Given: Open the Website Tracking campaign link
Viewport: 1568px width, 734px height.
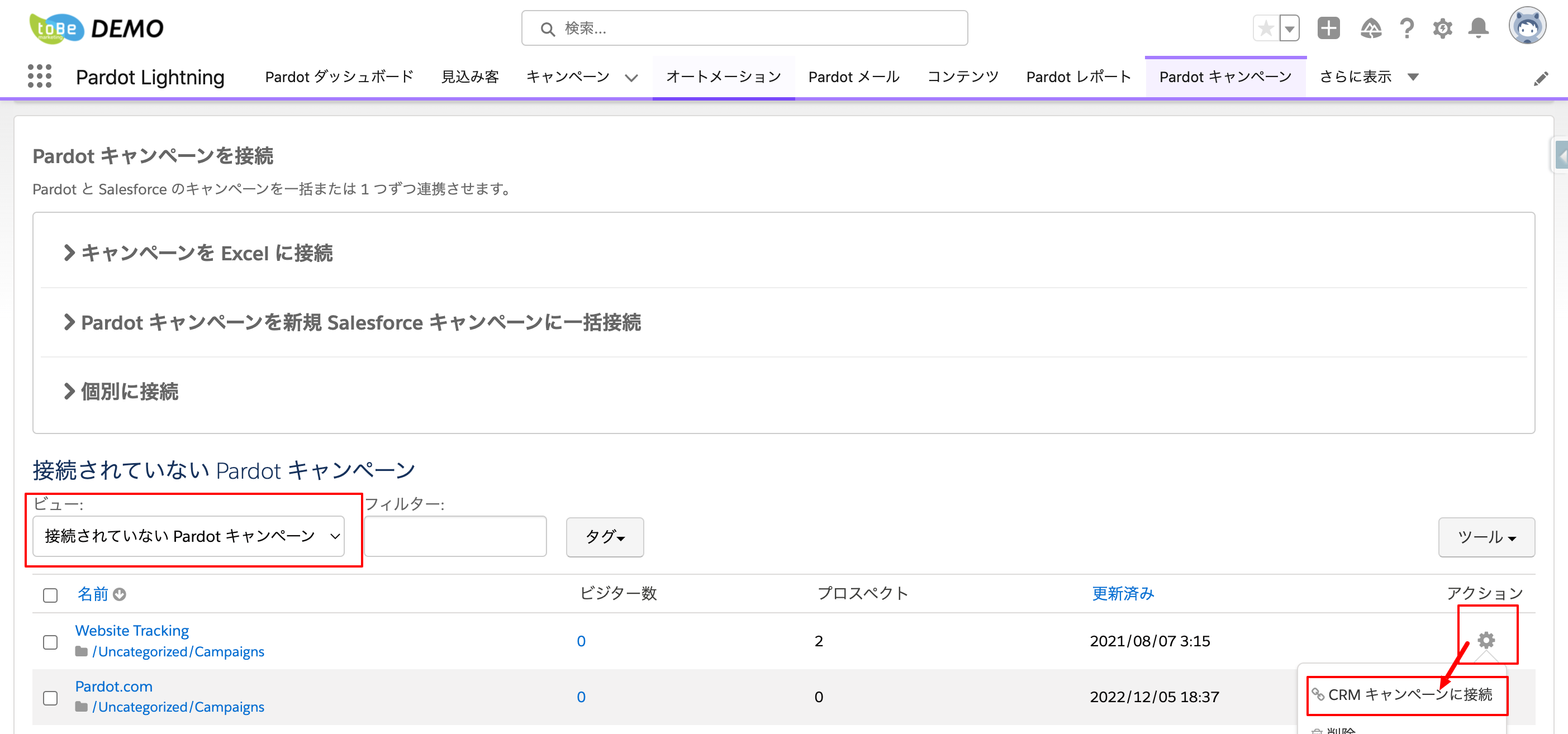Looking at the screenshot, I should 132,631.
